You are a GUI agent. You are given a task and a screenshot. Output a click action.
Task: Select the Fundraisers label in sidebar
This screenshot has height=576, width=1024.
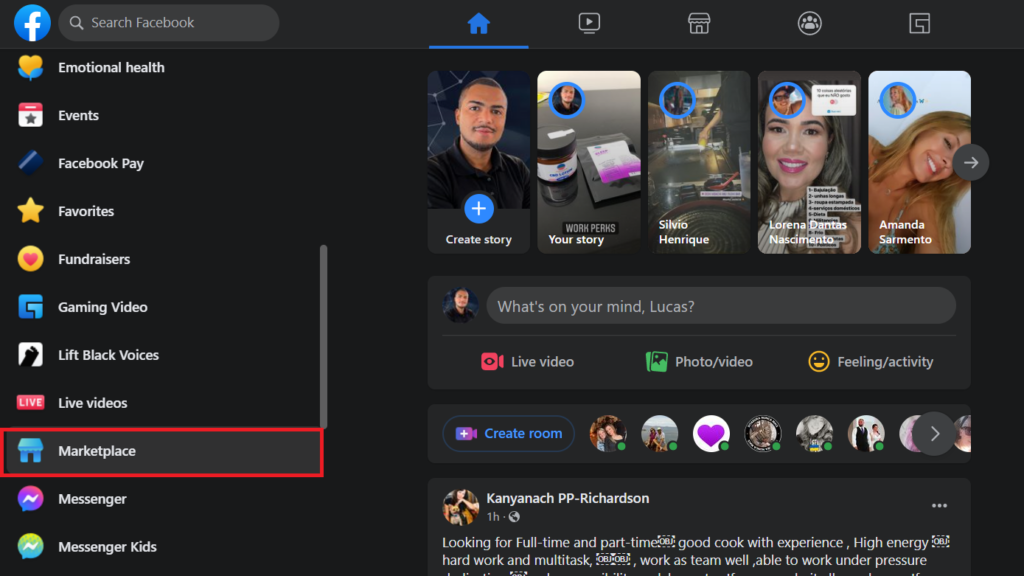point(94,259)
